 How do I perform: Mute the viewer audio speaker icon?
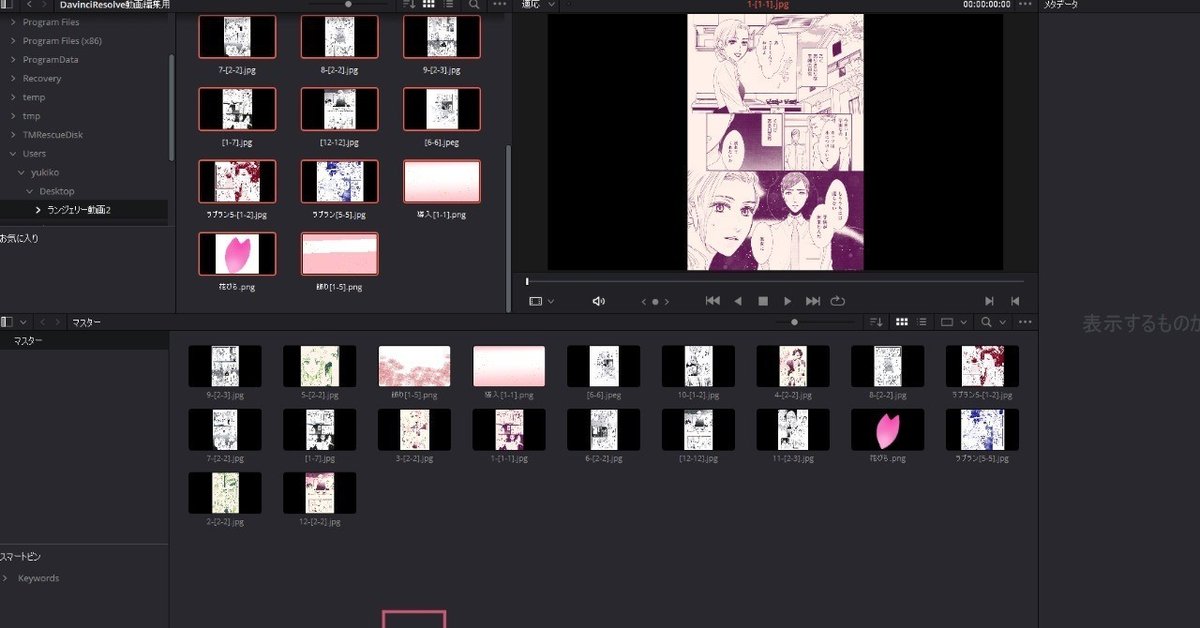598,301
